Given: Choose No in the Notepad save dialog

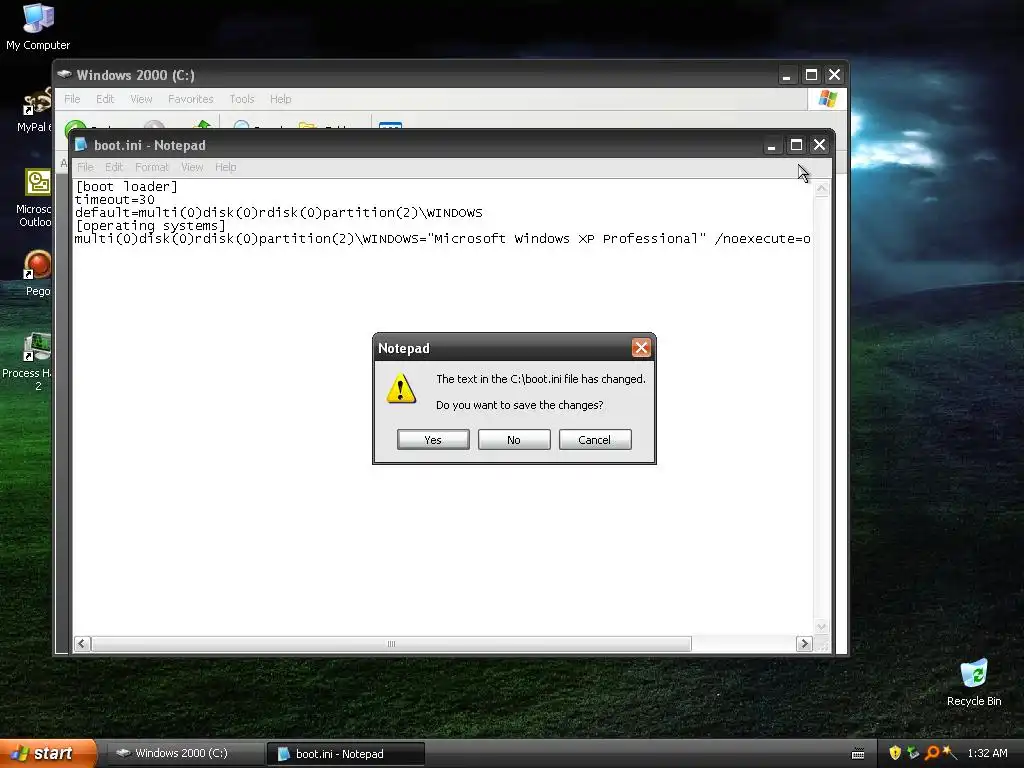Looking at the screenshot, I should point(514,440).
